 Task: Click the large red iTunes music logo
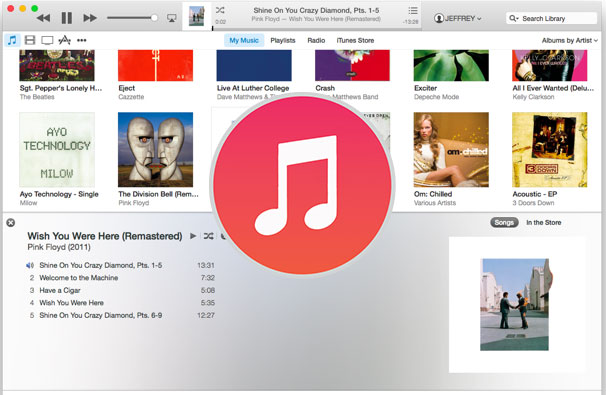click(302, 185)
